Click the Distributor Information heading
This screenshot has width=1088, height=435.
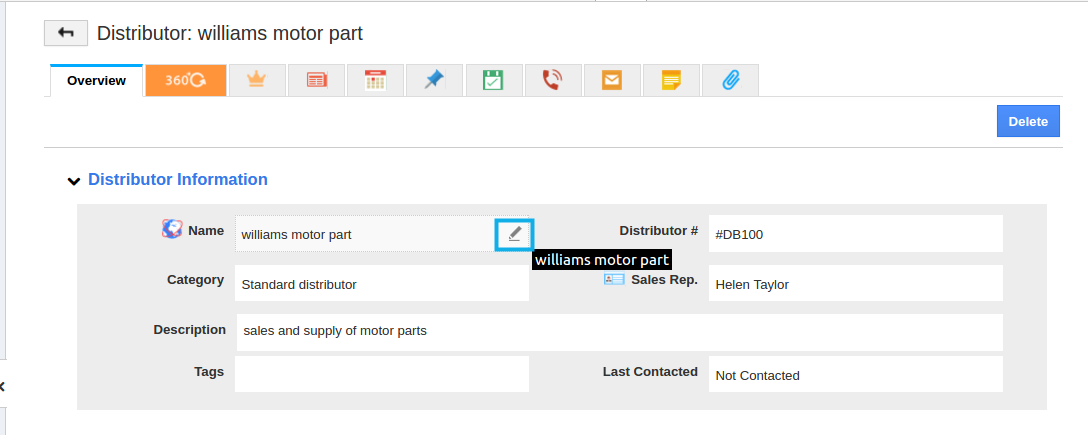(x=178, y=179)
